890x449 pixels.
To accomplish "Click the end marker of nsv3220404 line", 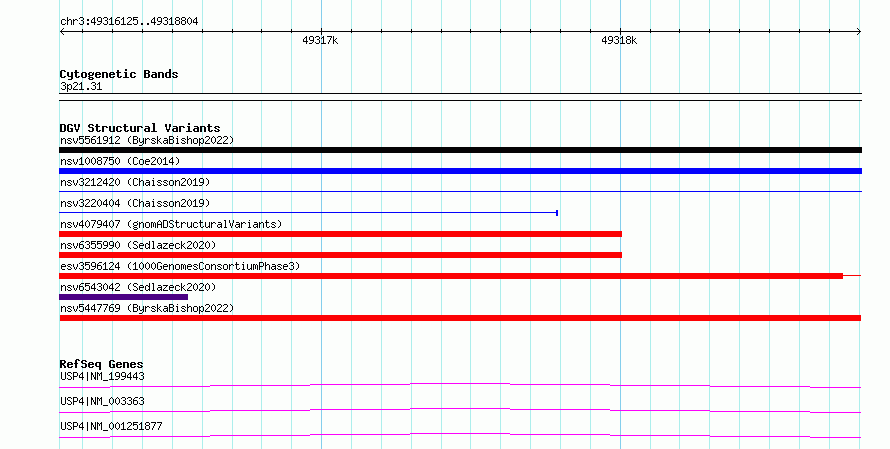I will click(557, 213).
